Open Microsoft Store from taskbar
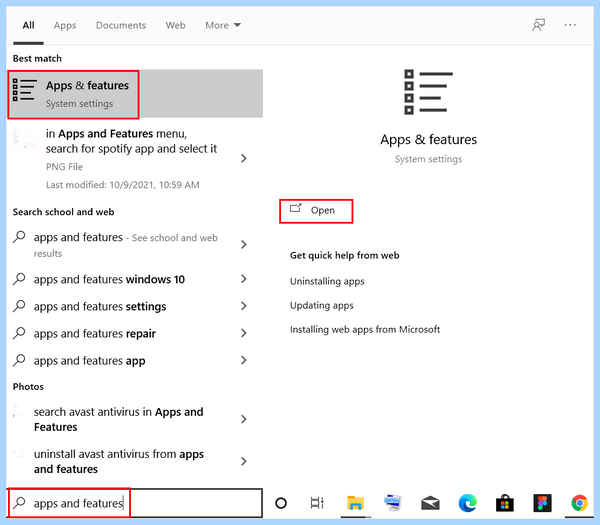This screenshot has height=525, width=600. pos(505,503)
